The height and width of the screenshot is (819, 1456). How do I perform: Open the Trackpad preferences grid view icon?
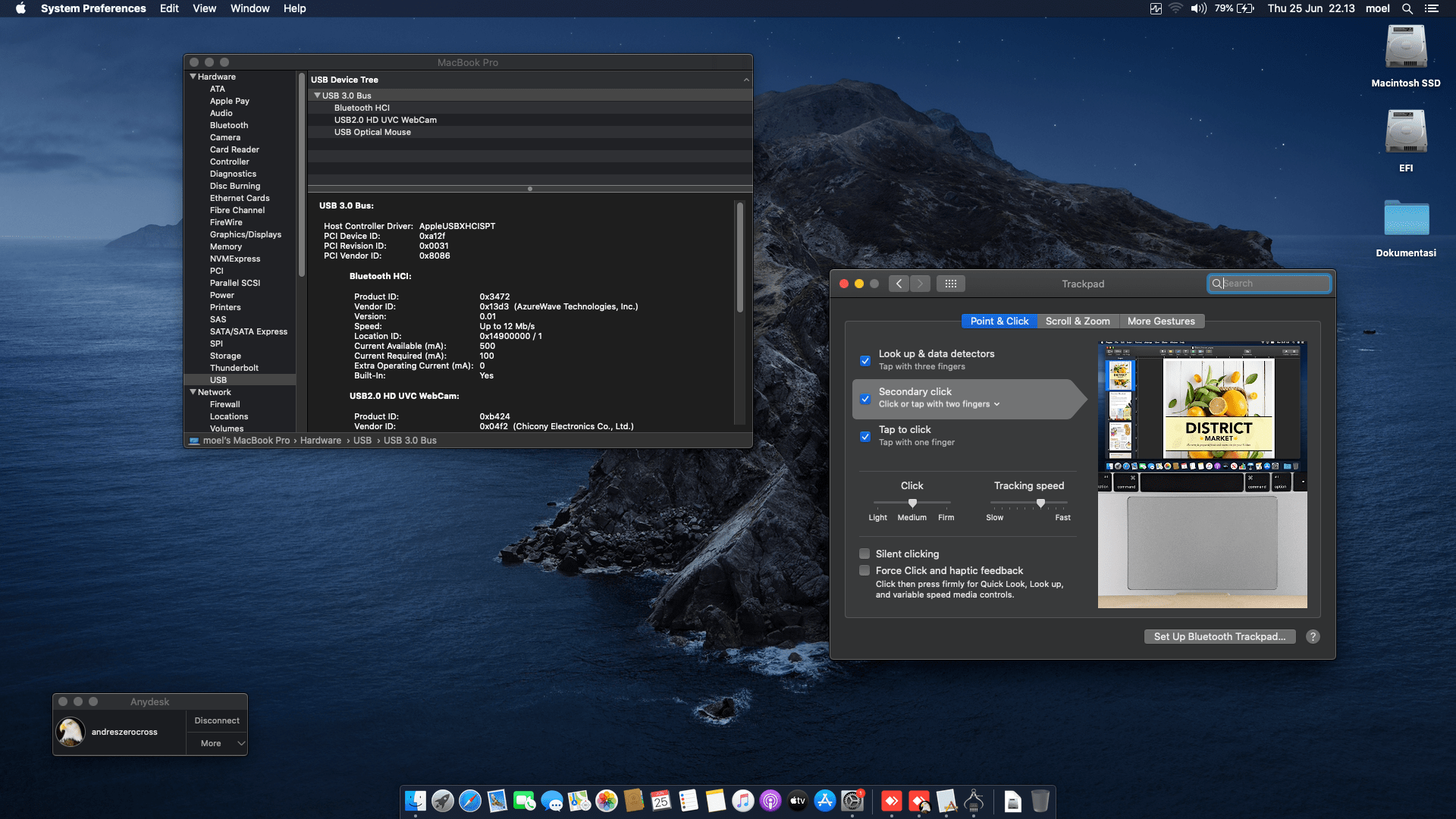(x=951, y=283)
